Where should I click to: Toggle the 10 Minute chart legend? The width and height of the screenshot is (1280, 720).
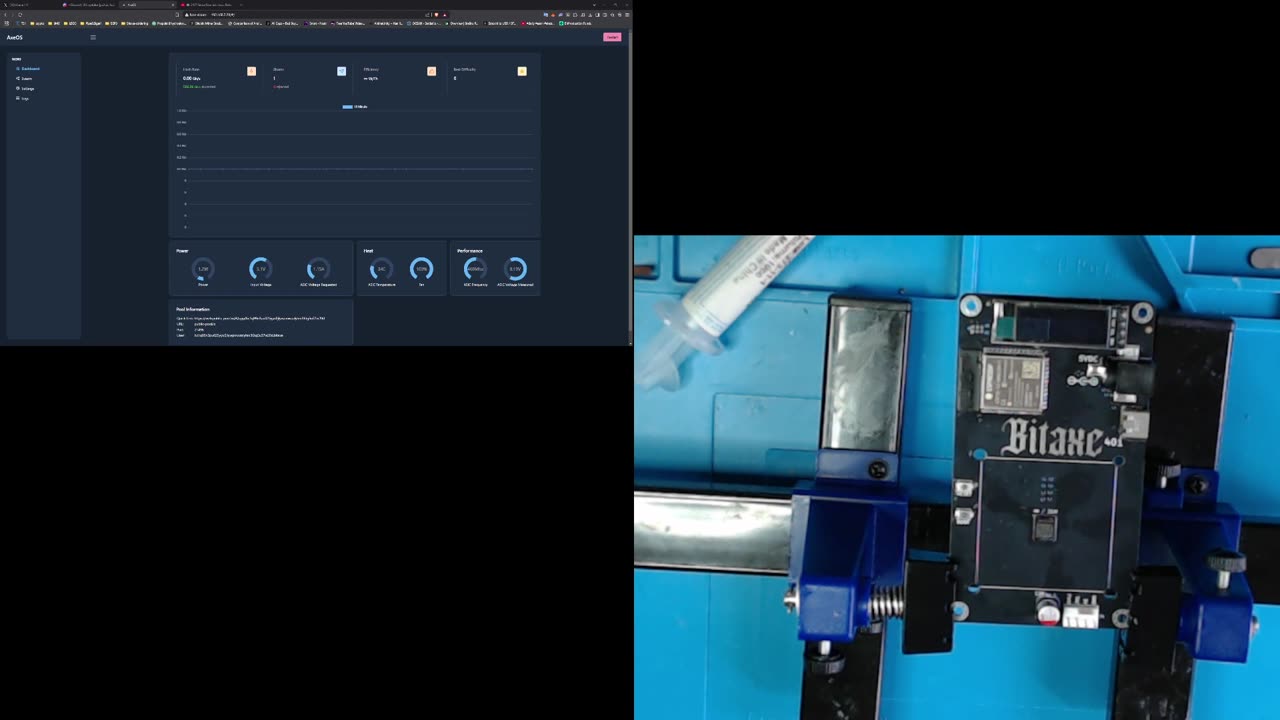(x=355, y=107)
